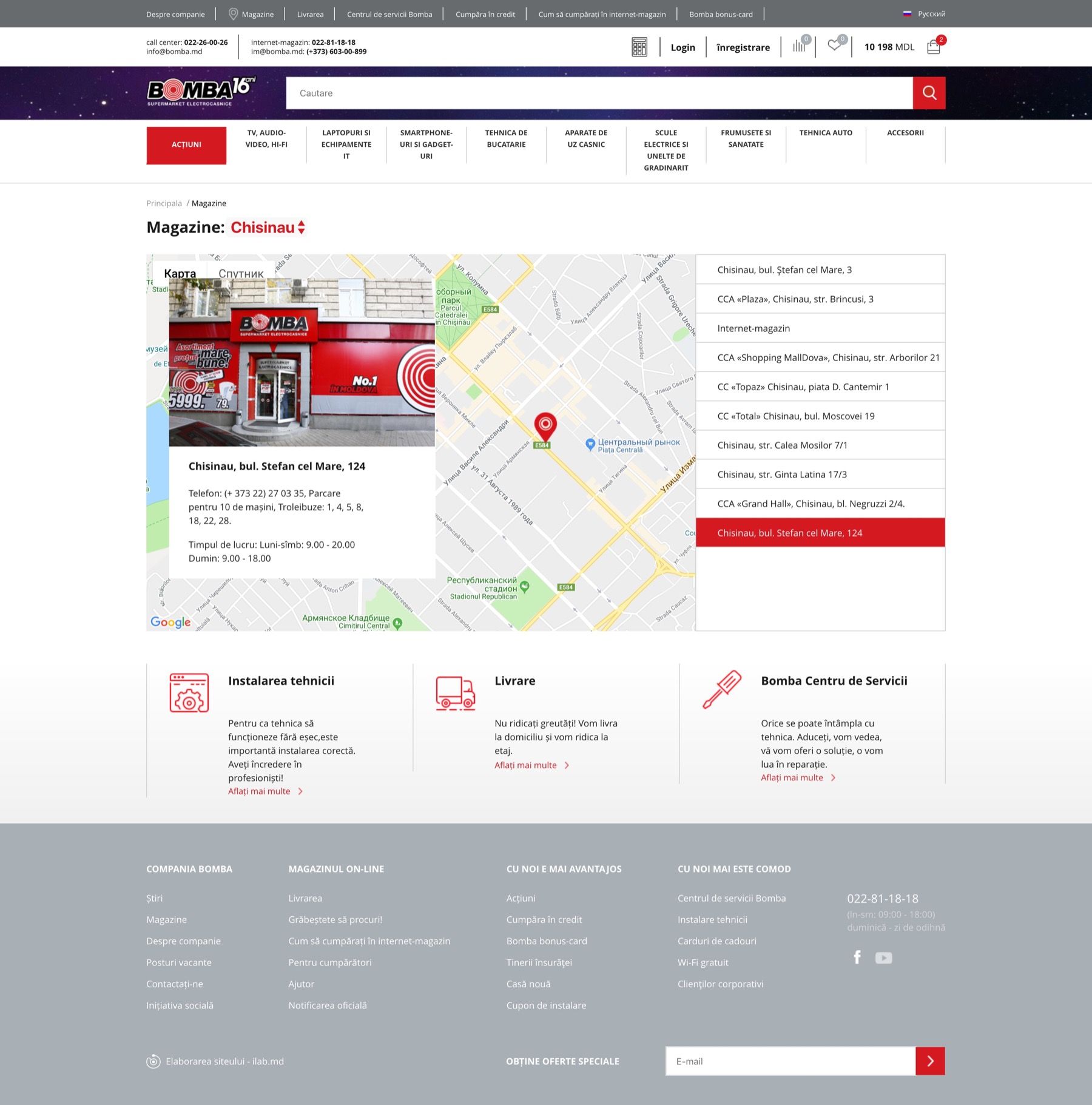Image resolution: width=1092 pixels, height=1105 pixels.
Task: Open Cumpăra în credit top link
Action: [485, 14]
